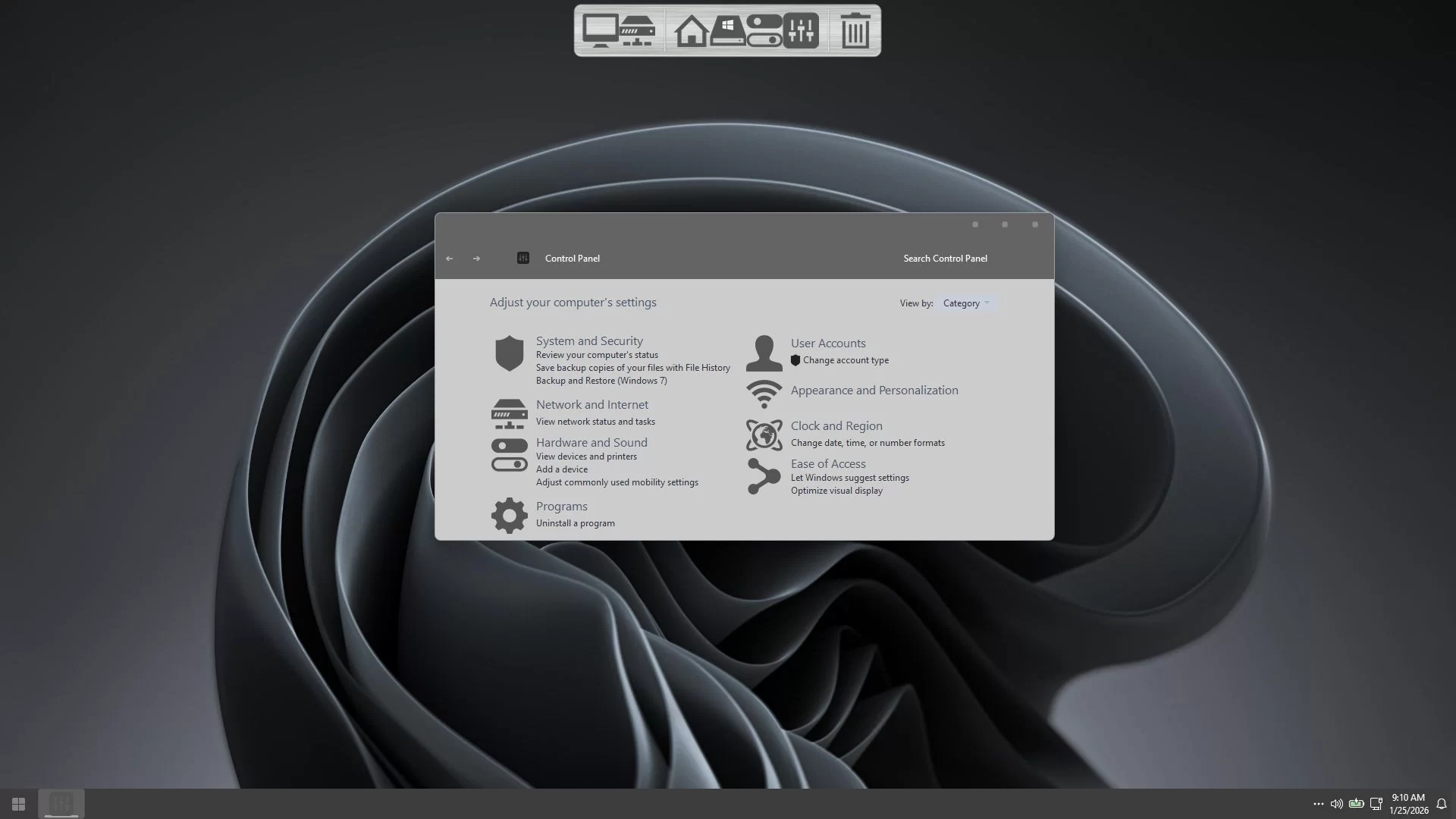This screenshot has width=1456, height=819.
Task: Open the Windows drive dock icon
Action: (727, 31)
